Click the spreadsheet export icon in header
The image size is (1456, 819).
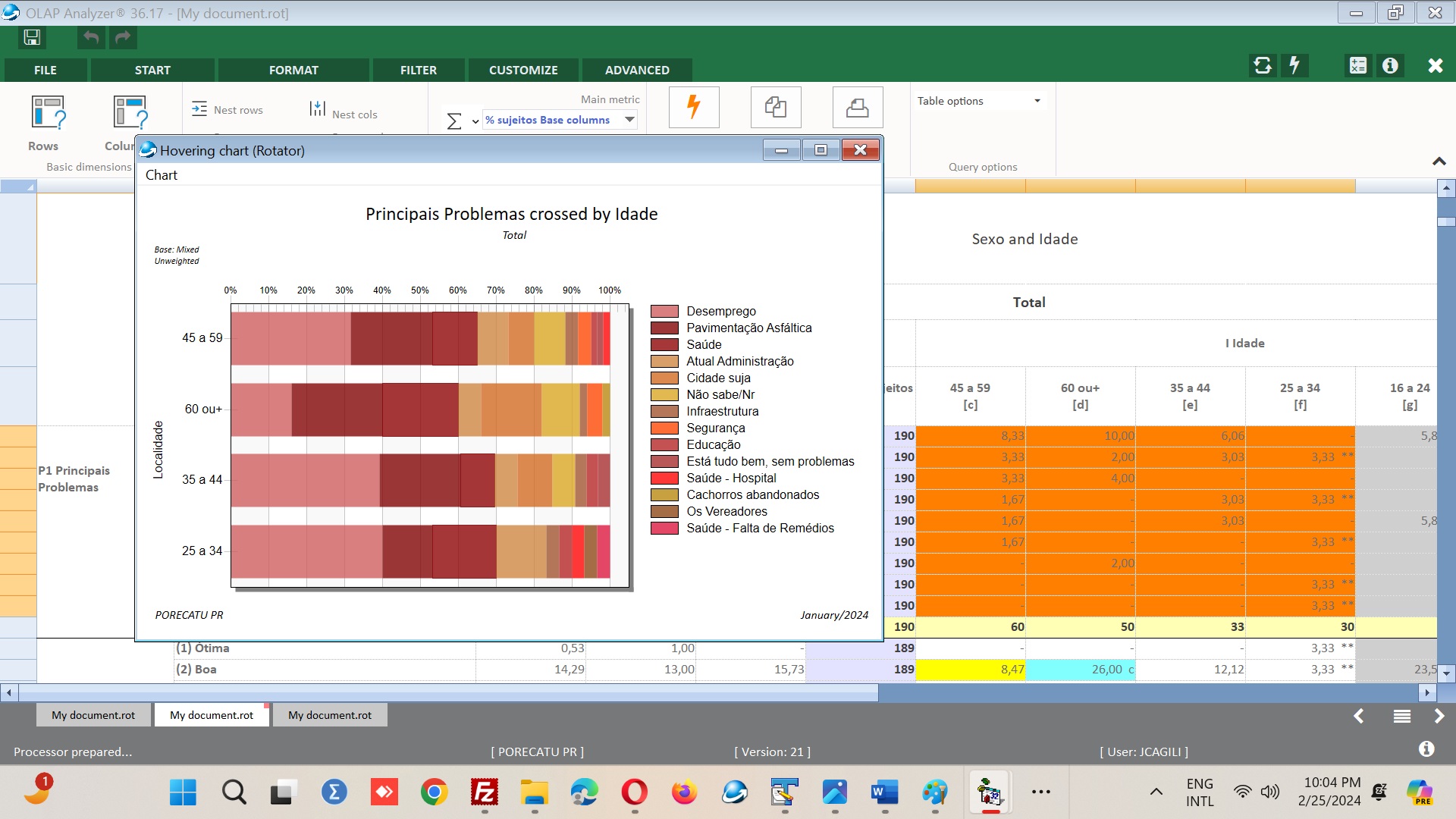click(1357, 66)
